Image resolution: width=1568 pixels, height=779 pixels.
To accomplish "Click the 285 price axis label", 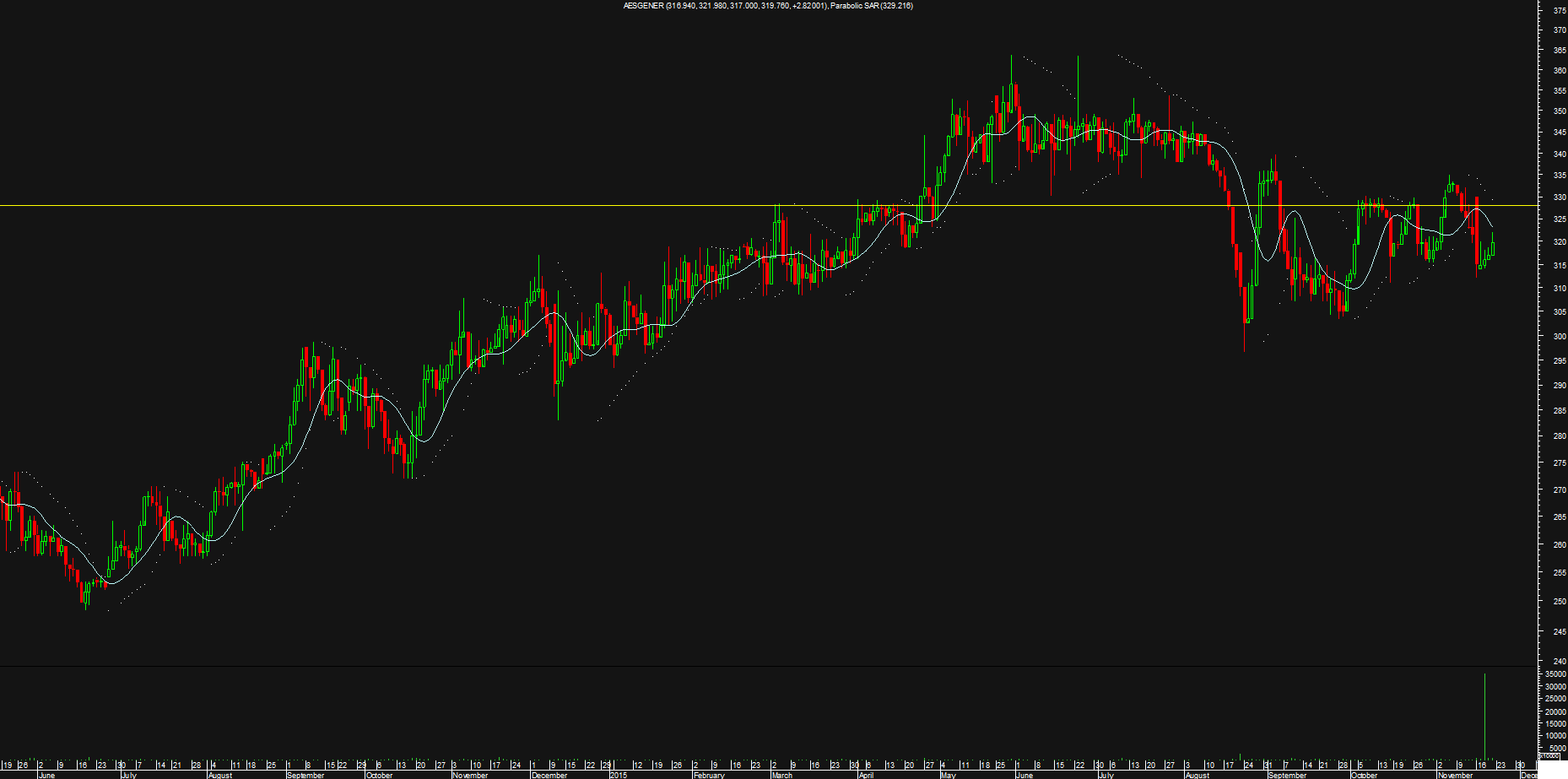I will [x=1560, y=411].
